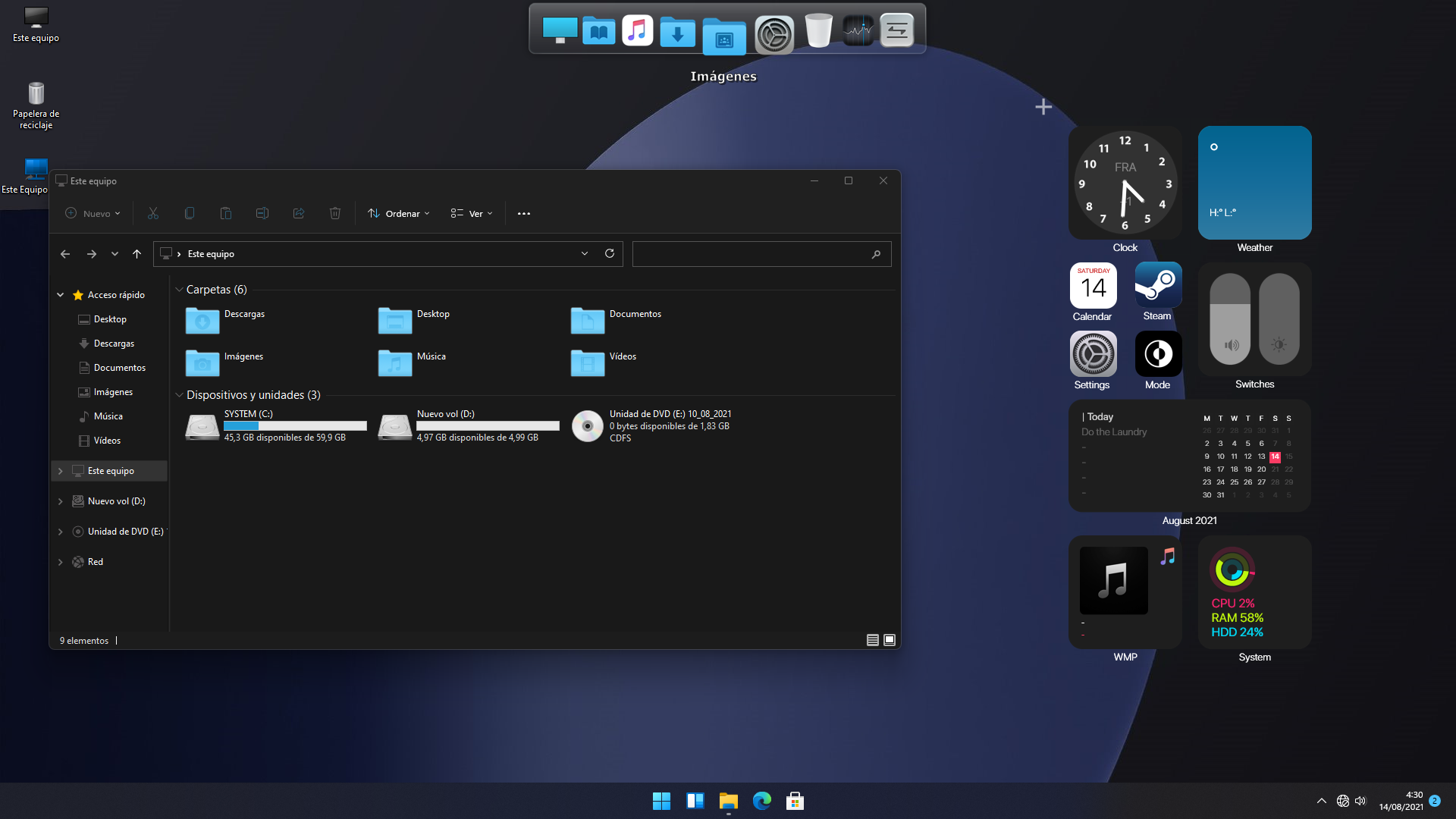The height and width of the screenshot is (819, 1456).
Task: Collapse the Carpetas (6) group
Action: pos(179,290)
